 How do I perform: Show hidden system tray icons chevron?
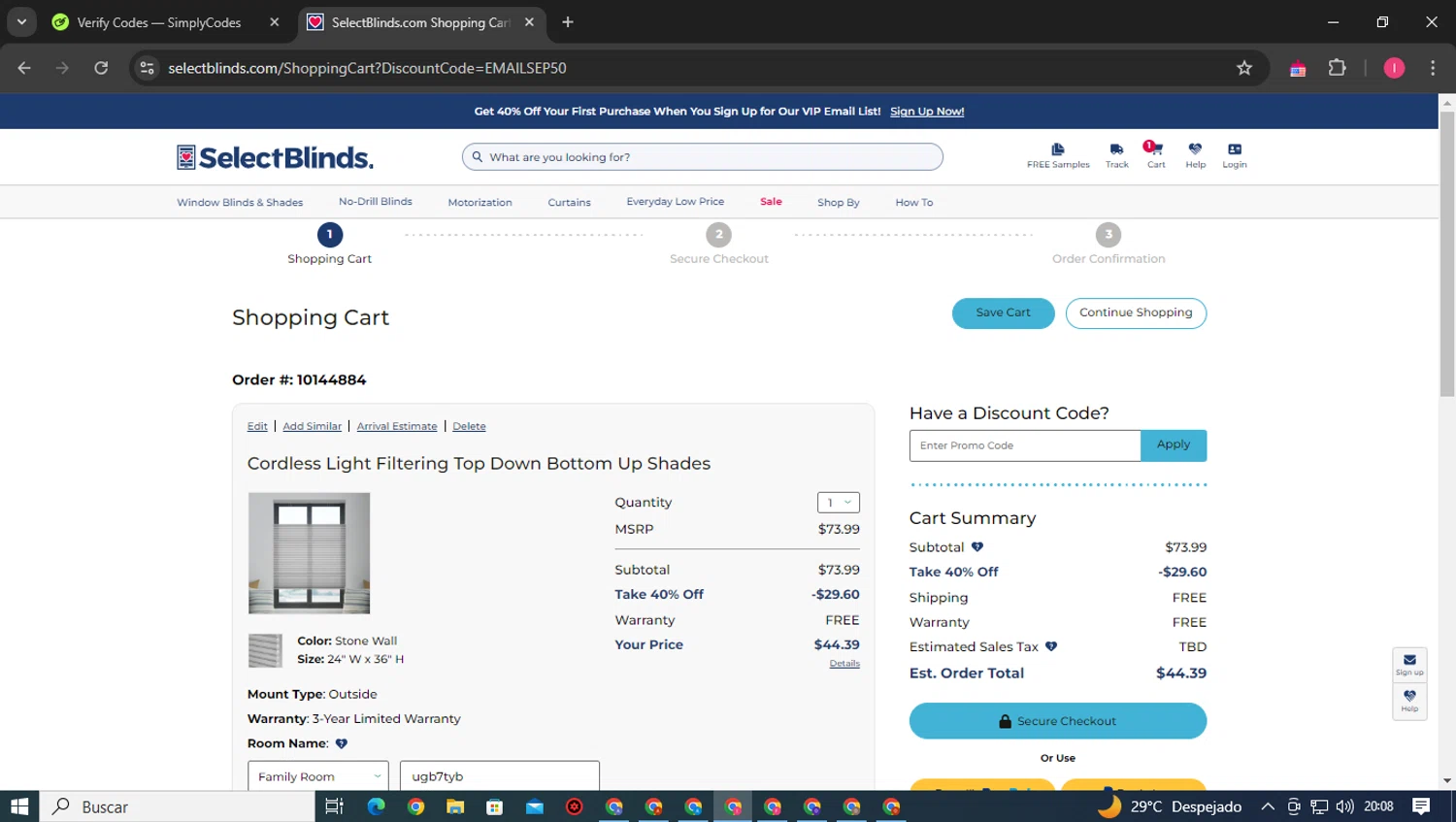[x=1268, y=806]
